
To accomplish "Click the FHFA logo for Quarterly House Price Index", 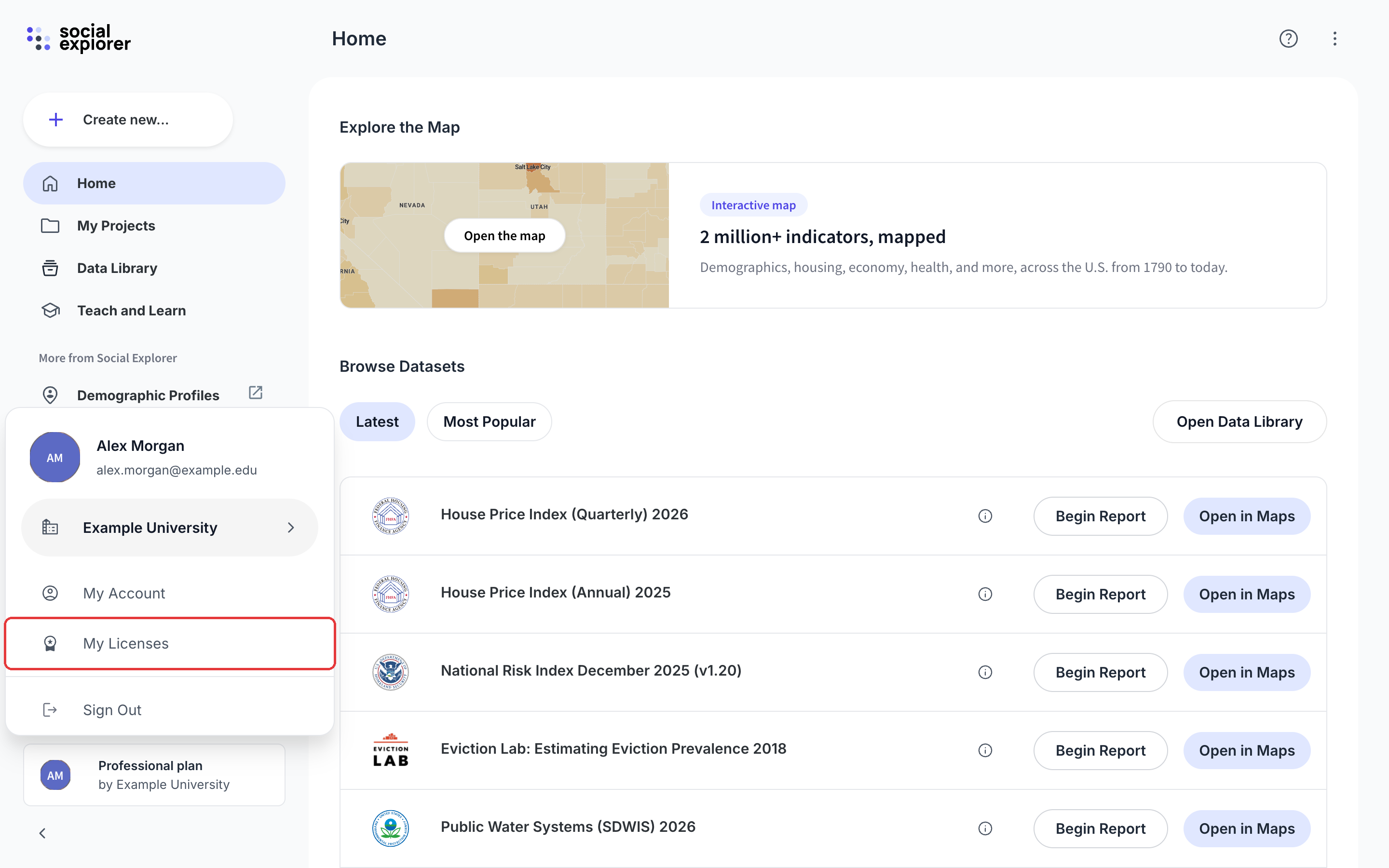I will click(x=390, y=516).
